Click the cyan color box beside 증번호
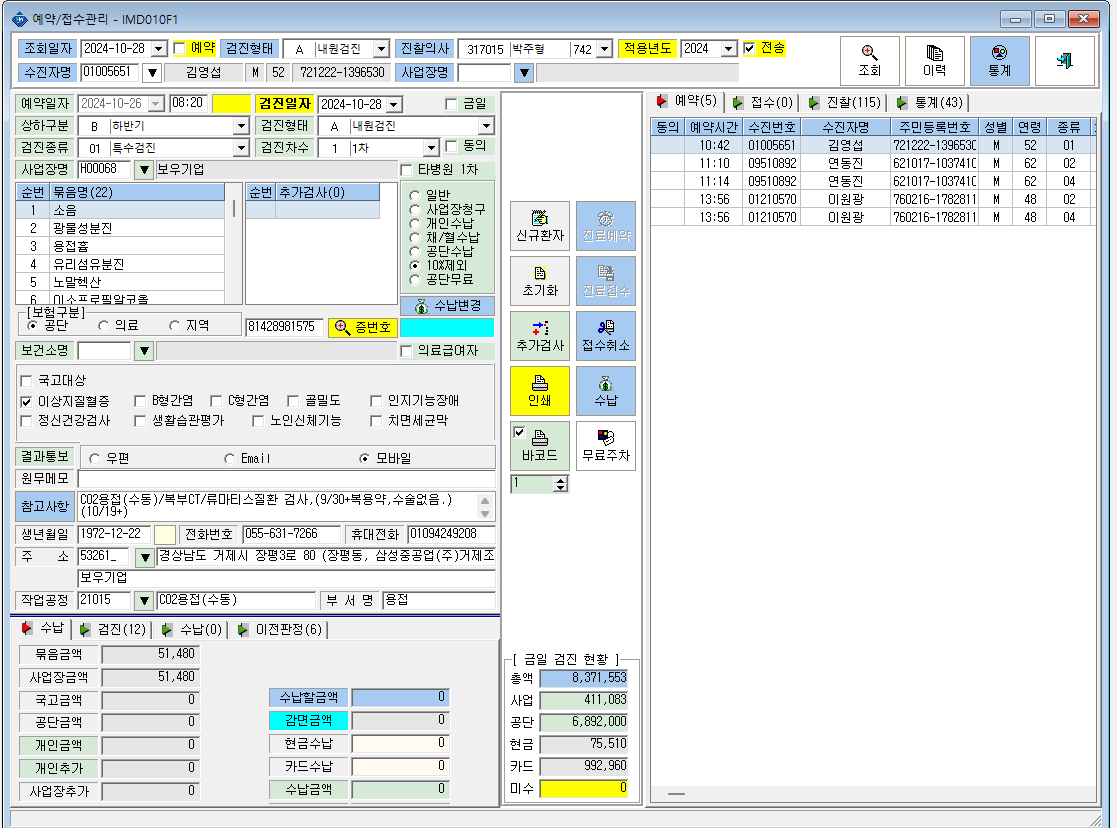Image resolution: width=1117 pixels, height=828 pixels. (447, 327)
